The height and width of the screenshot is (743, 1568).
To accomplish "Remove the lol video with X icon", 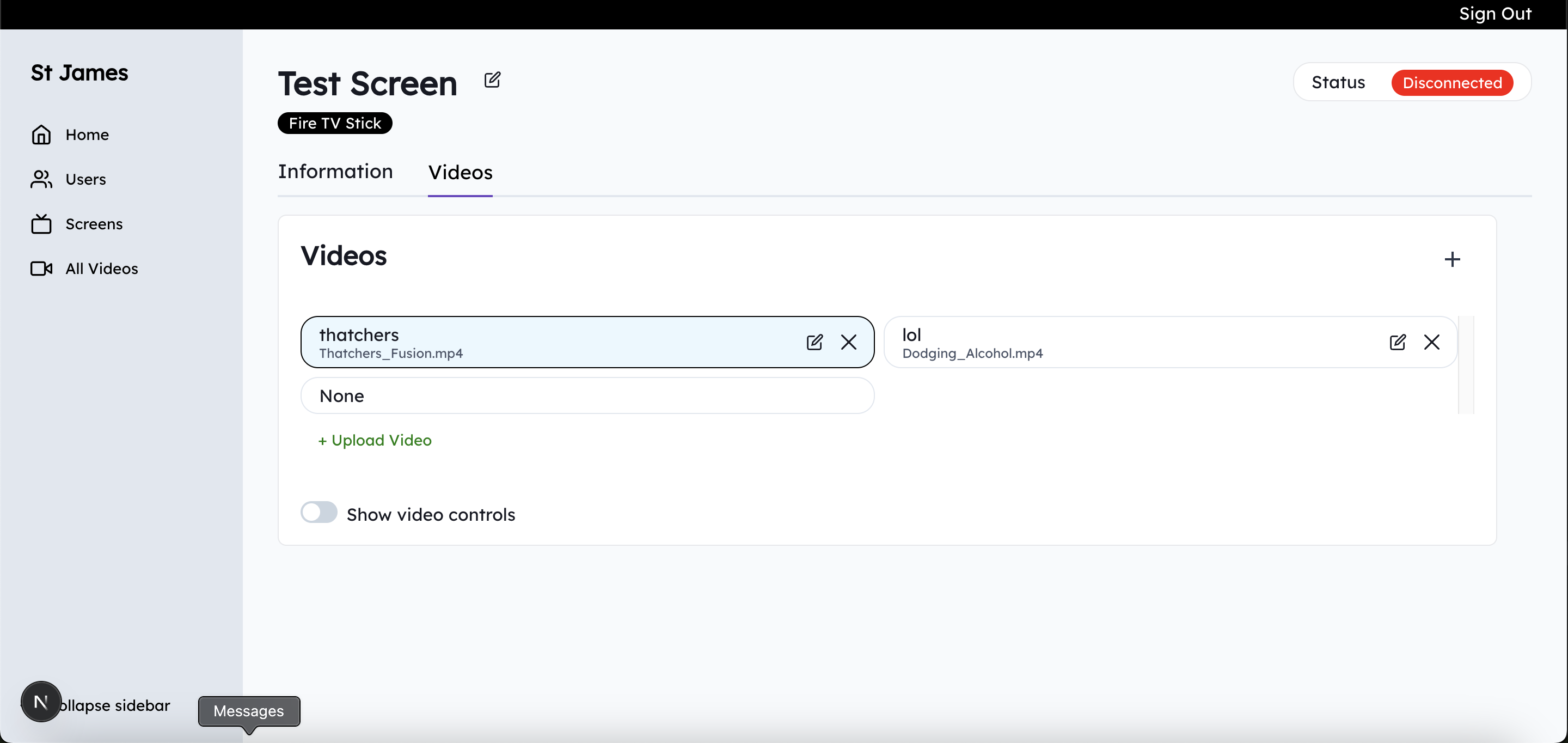I will pos(1431,342).
